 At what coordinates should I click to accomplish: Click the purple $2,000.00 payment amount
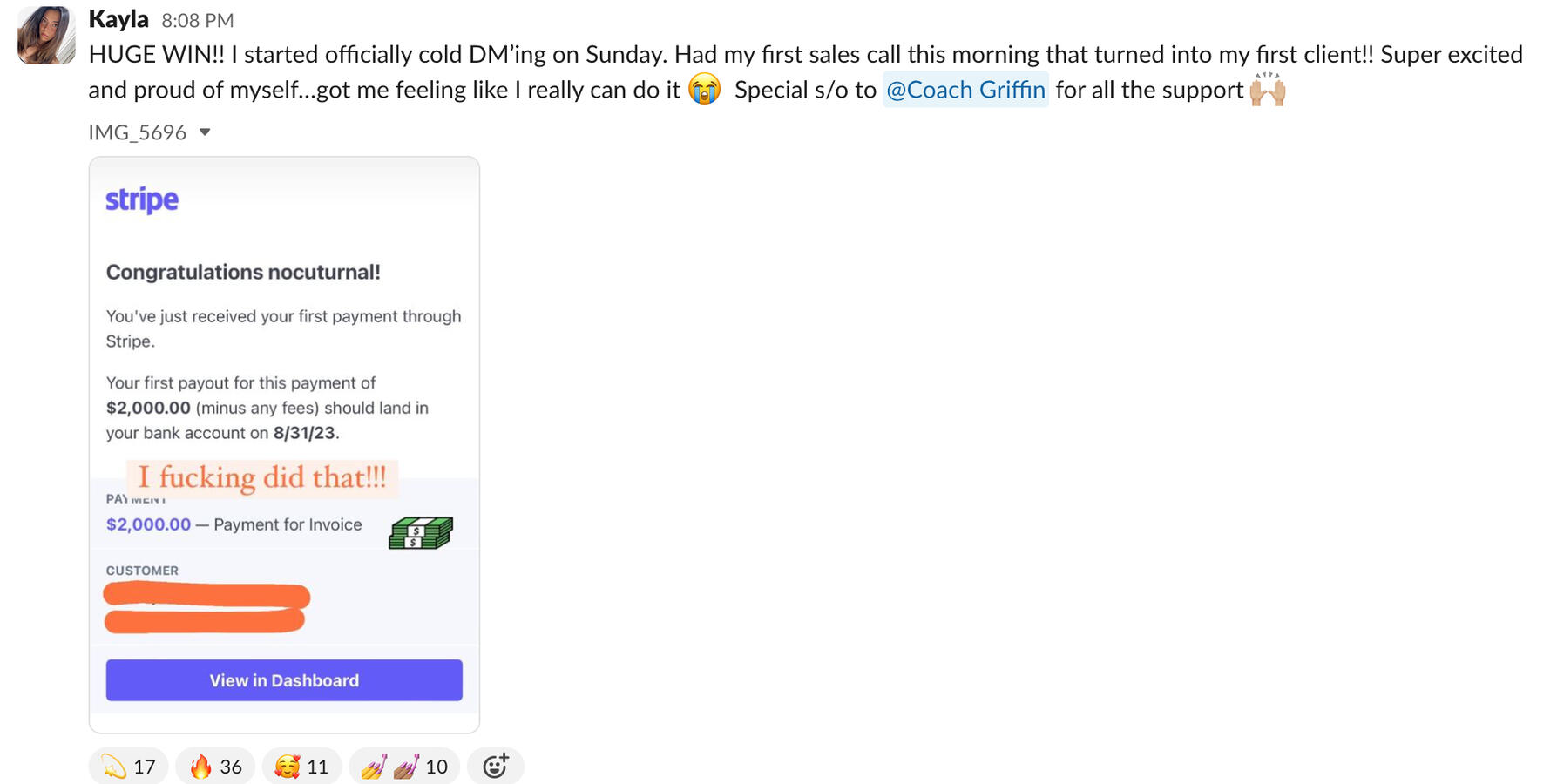pos(148,524)
